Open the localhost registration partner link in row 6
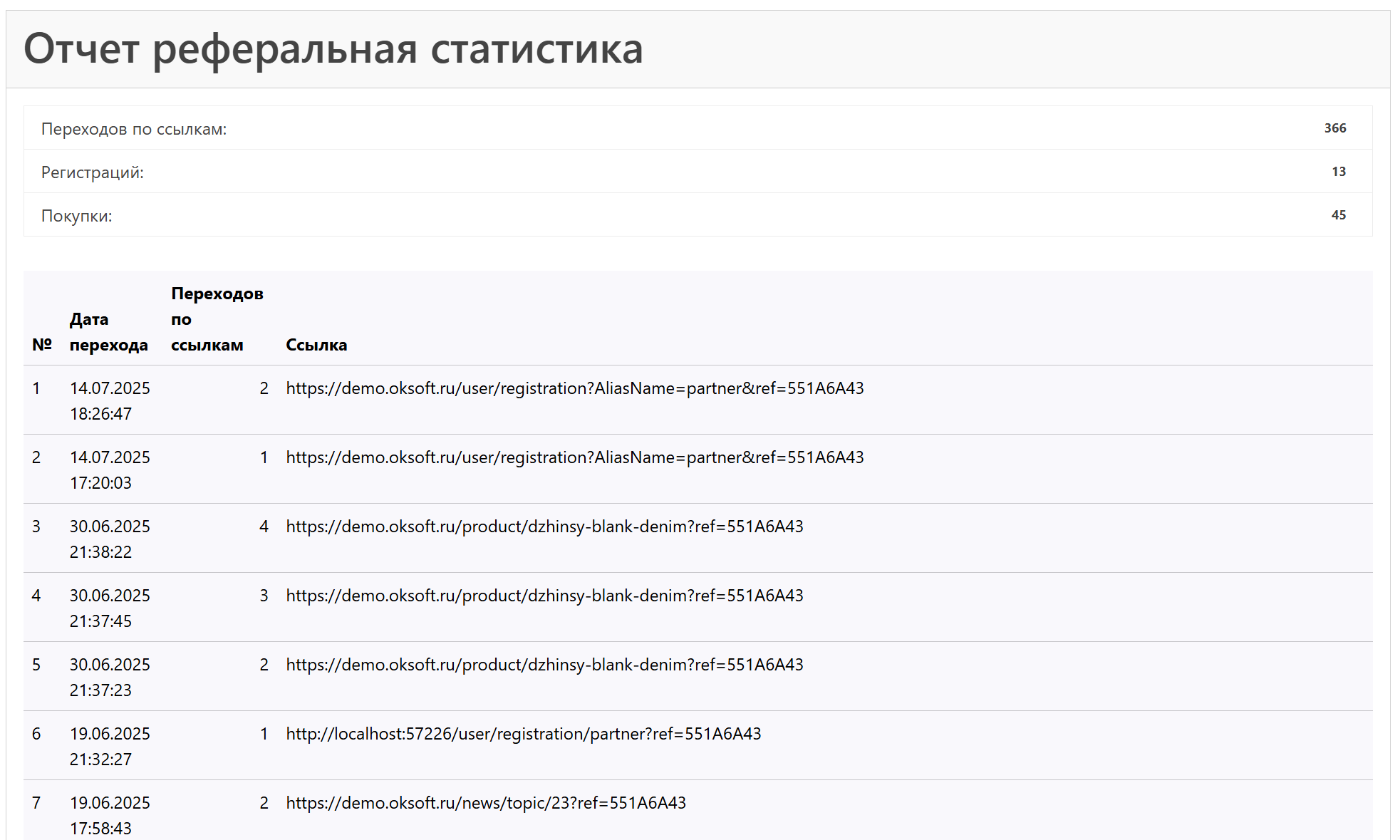The image size is (1400, 840). point(523,734)
